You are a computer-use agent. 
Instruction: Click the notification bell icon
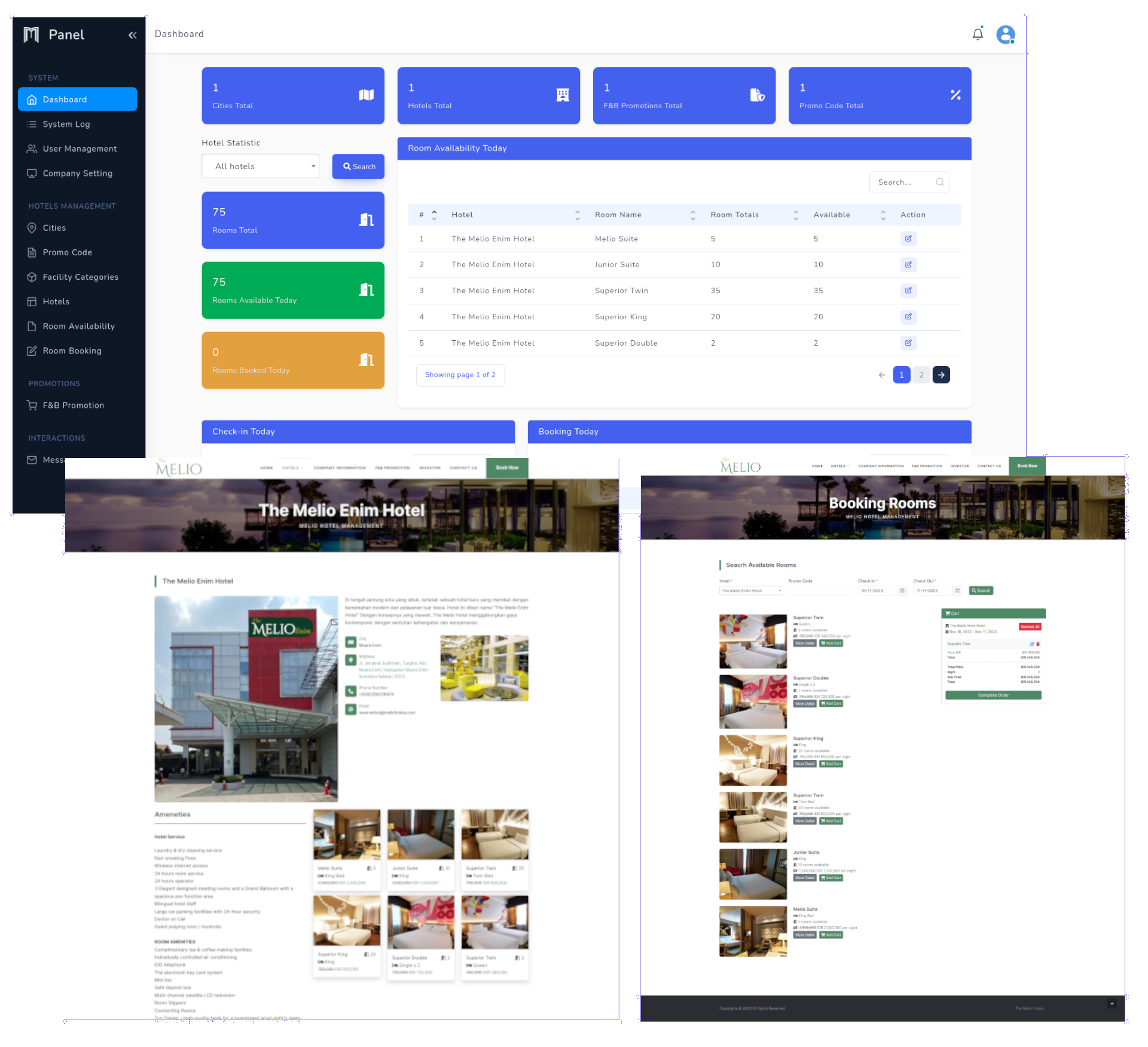[978, 34]
